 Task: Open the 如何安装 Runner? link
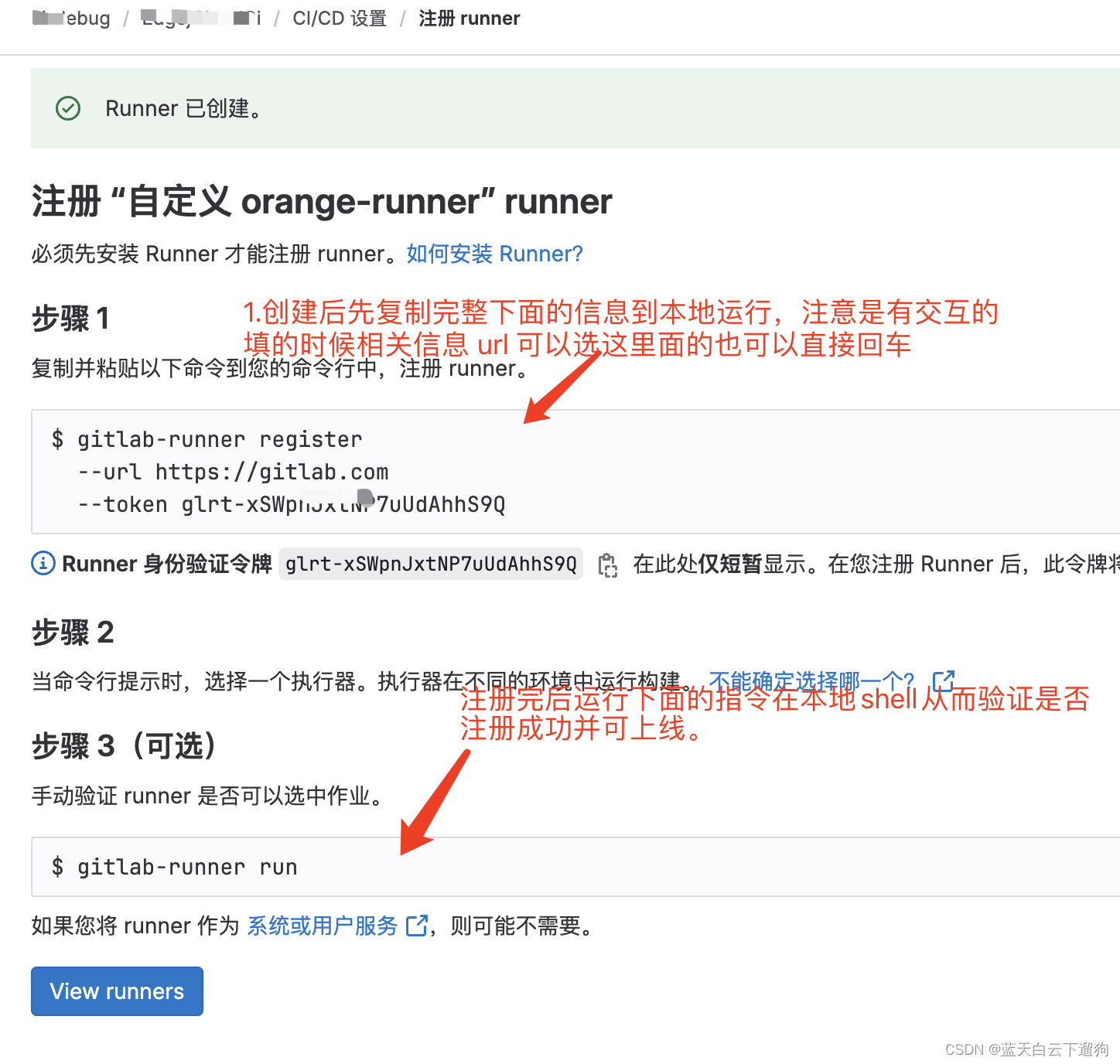[494, 254]
